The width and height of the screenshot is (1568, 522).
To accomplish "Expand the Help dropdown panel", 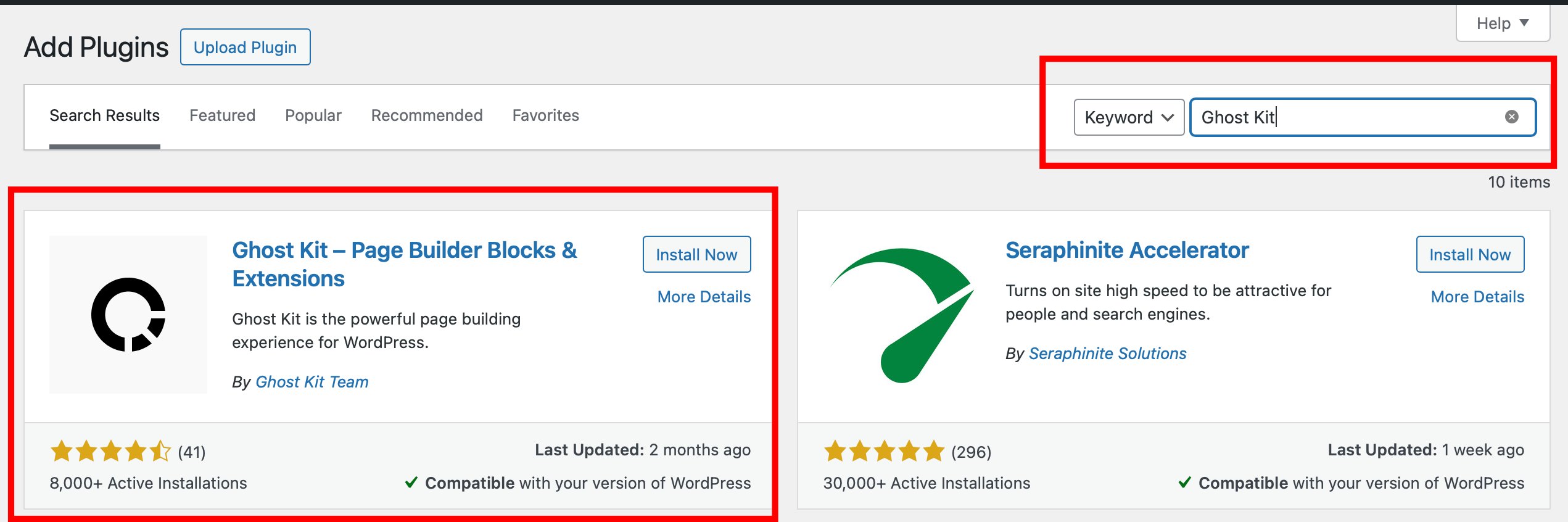I will (1502, 23).
